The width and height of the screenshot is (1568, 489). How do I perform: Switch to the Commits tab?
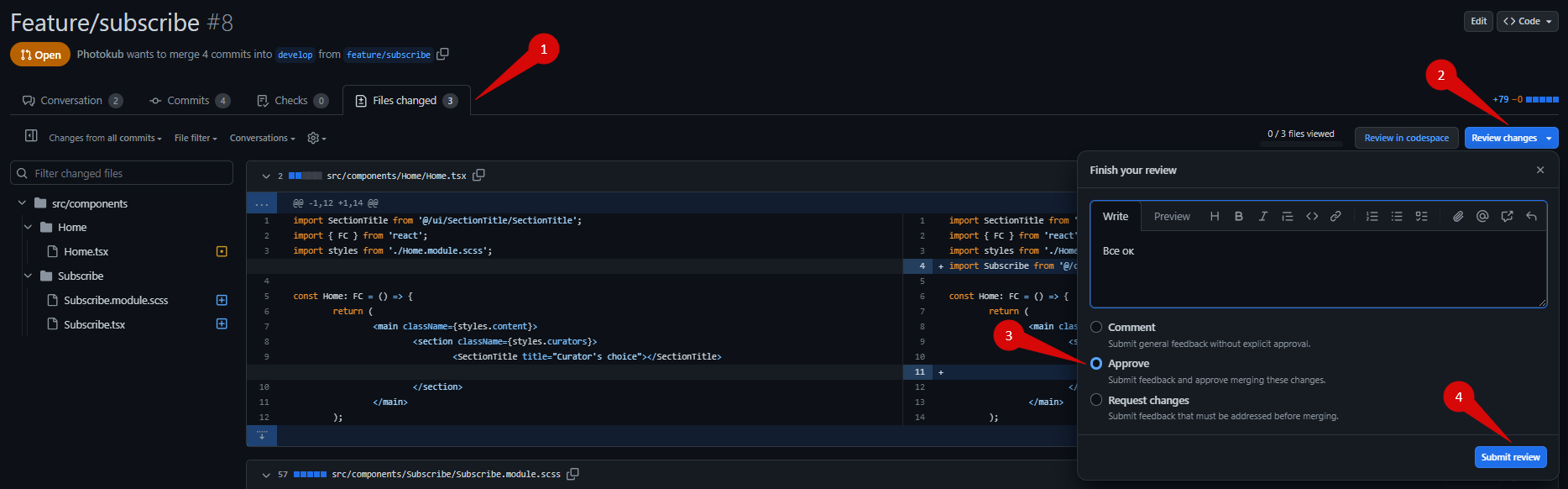coord(190,101)
